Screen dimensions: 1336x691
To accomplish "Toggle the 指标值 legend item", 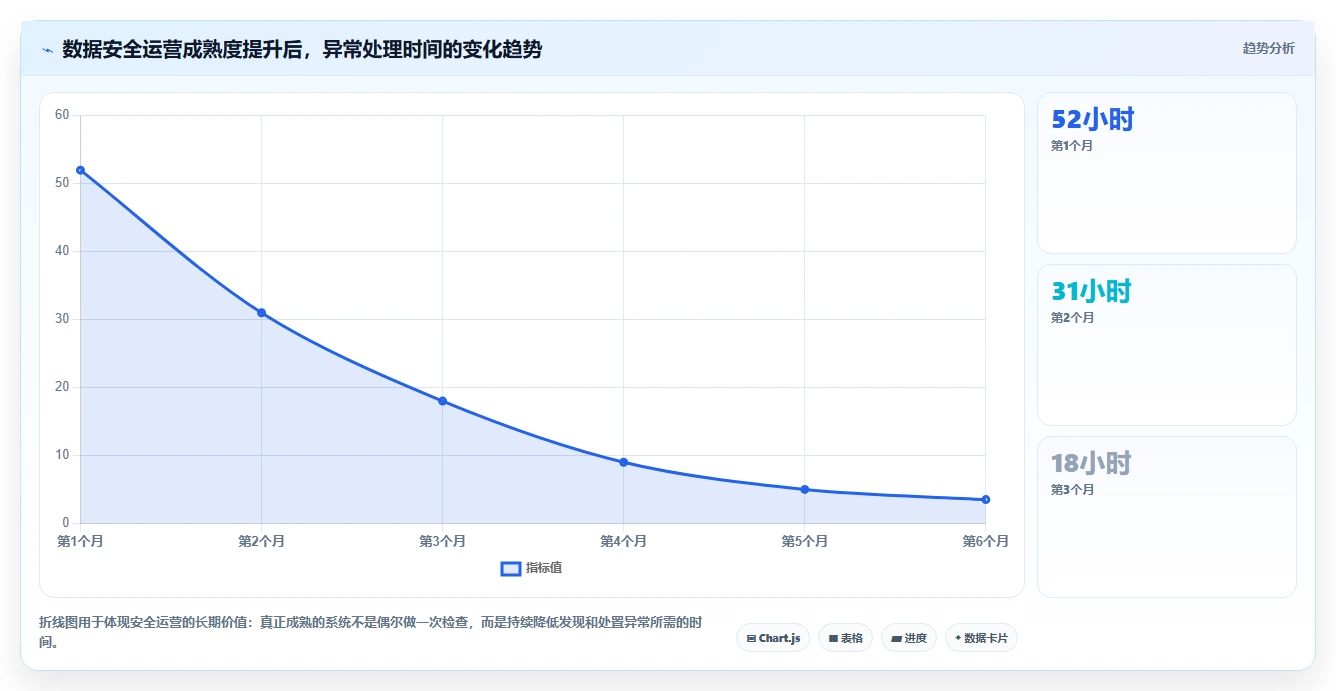I will pos(531,568).
